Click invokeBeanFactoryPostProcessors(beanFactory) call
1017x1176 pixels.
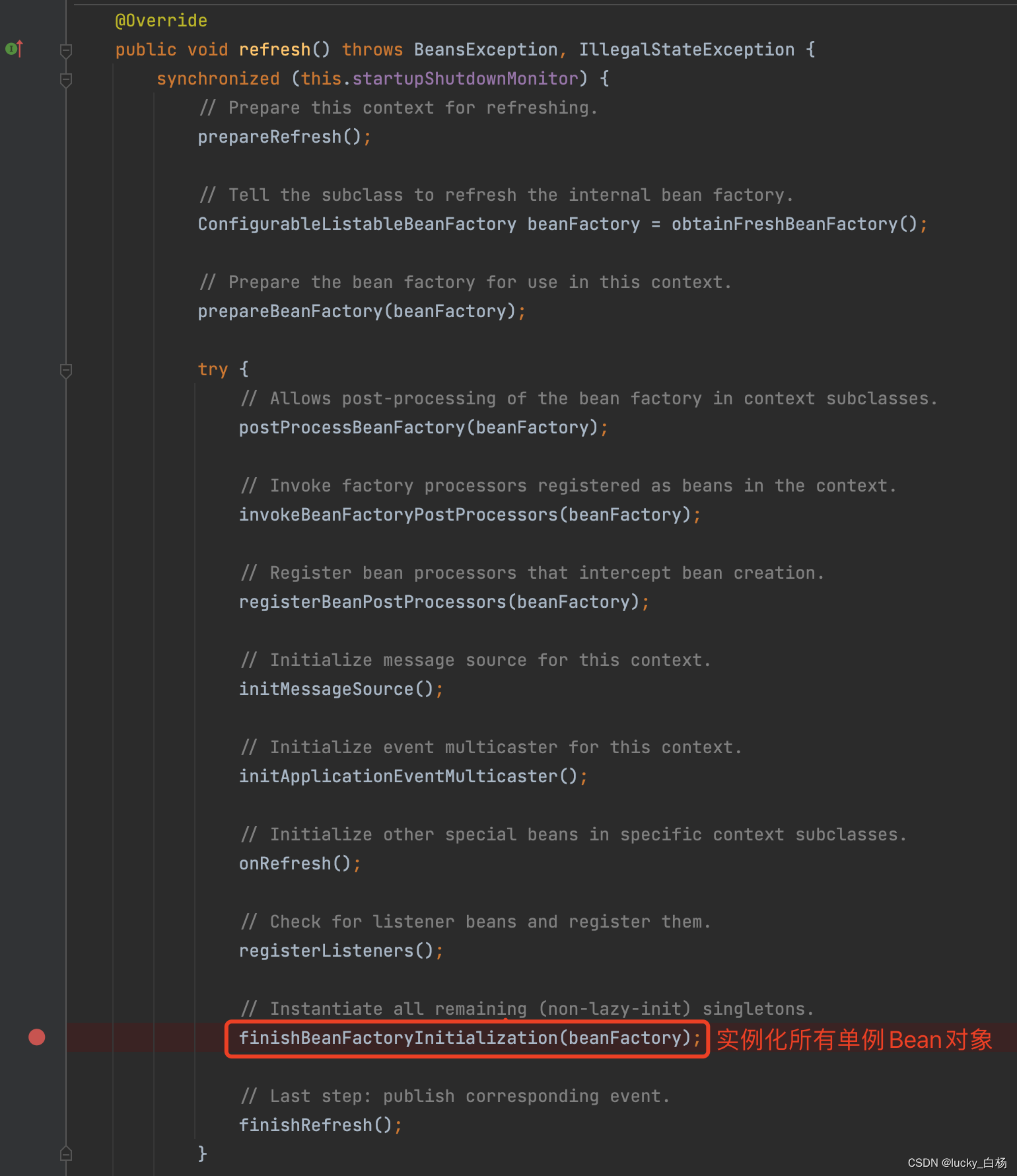[x=465, y=515]
